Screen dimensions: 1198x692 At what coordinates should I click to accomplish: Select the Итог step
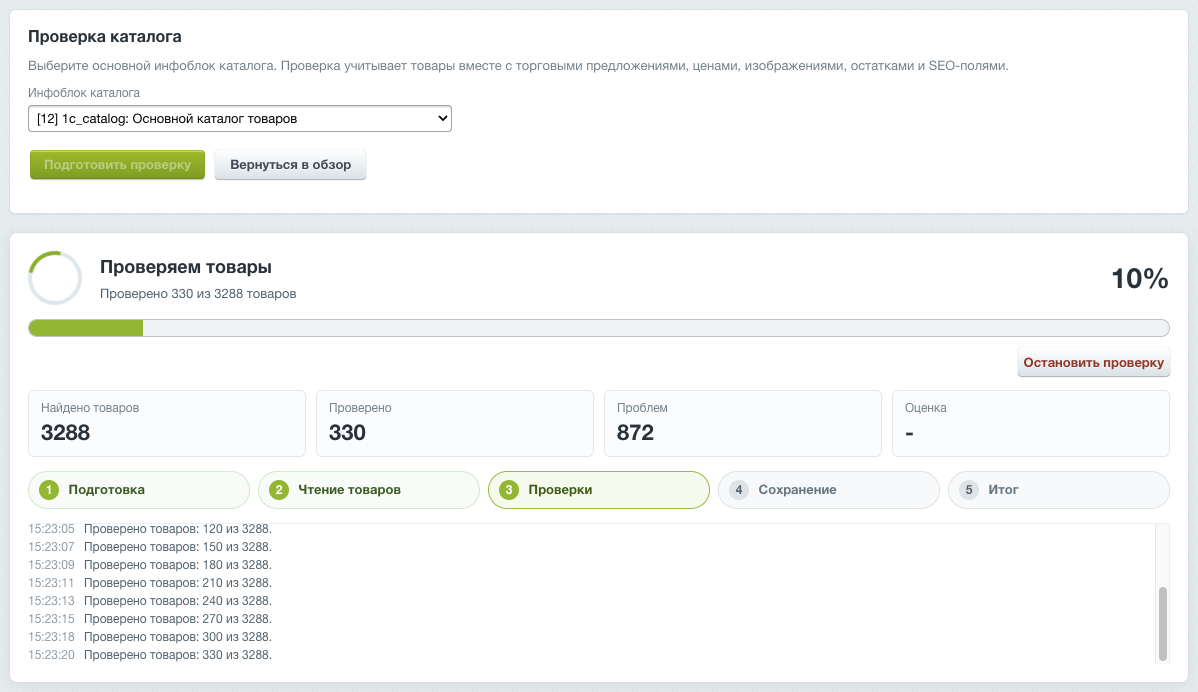tap(1059, 490)
